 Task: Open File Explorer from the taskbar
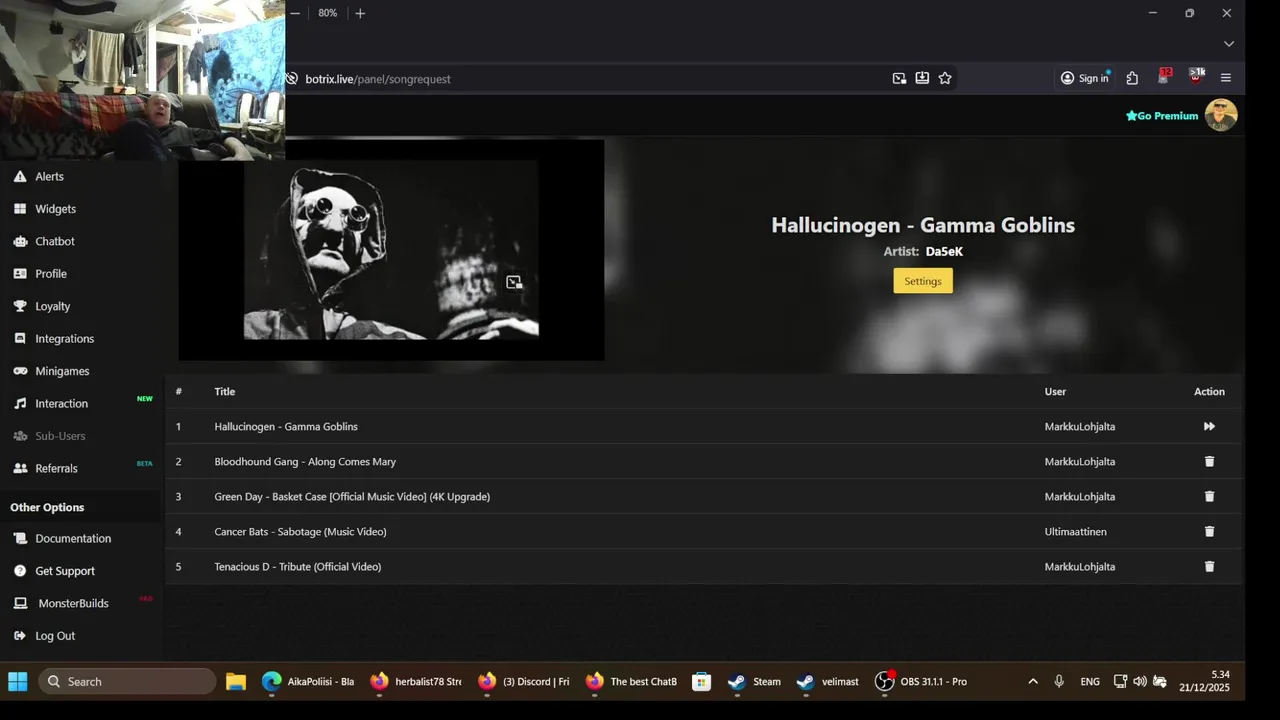(236, 682)
